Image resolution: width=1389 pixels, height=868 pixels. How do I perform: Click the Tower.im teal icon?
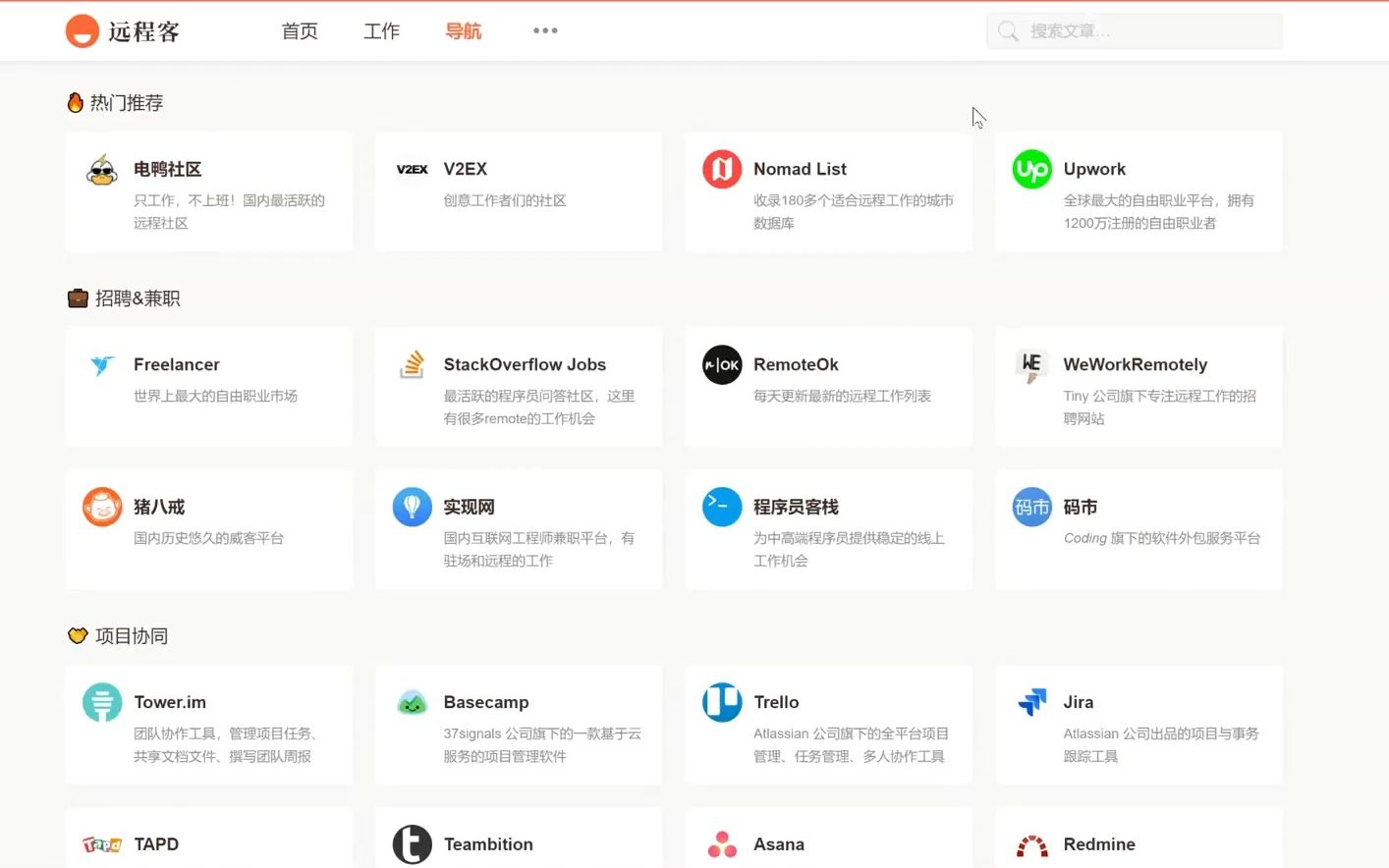coord(102,702)
